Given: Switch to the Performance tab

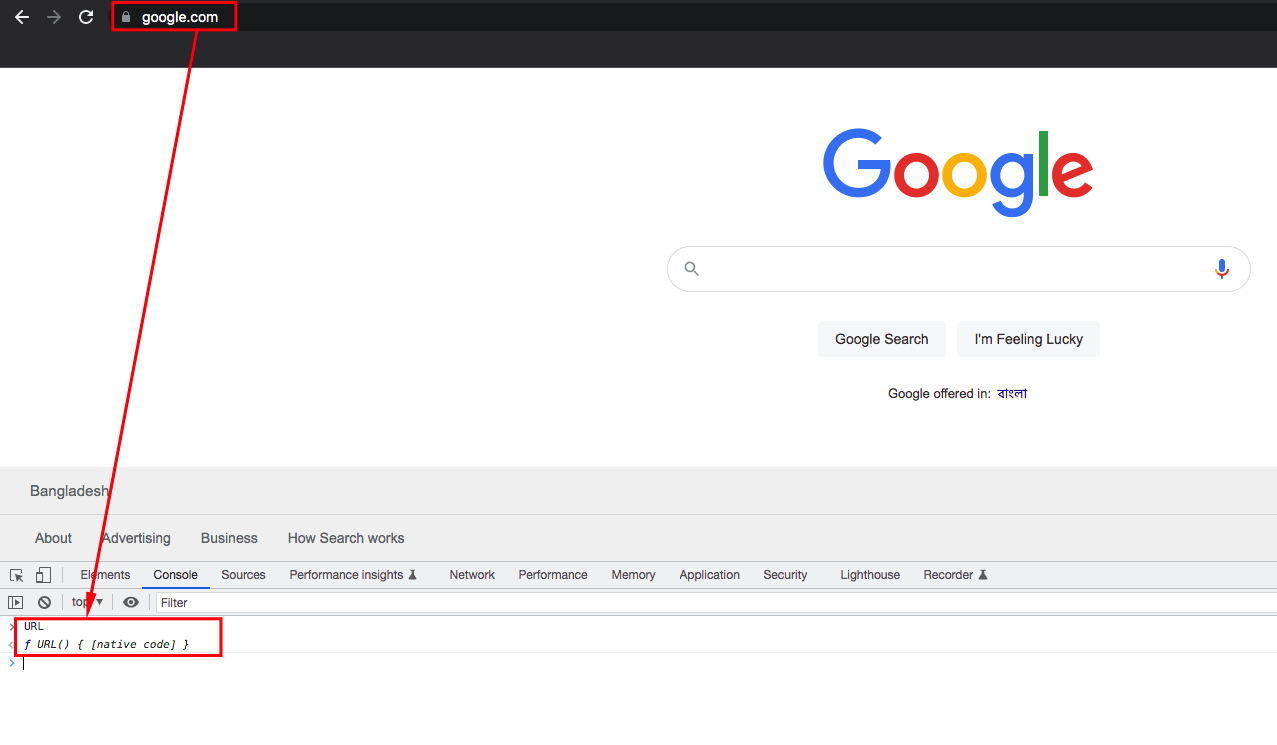Looking at the screenshot, I should pos(553,575).
